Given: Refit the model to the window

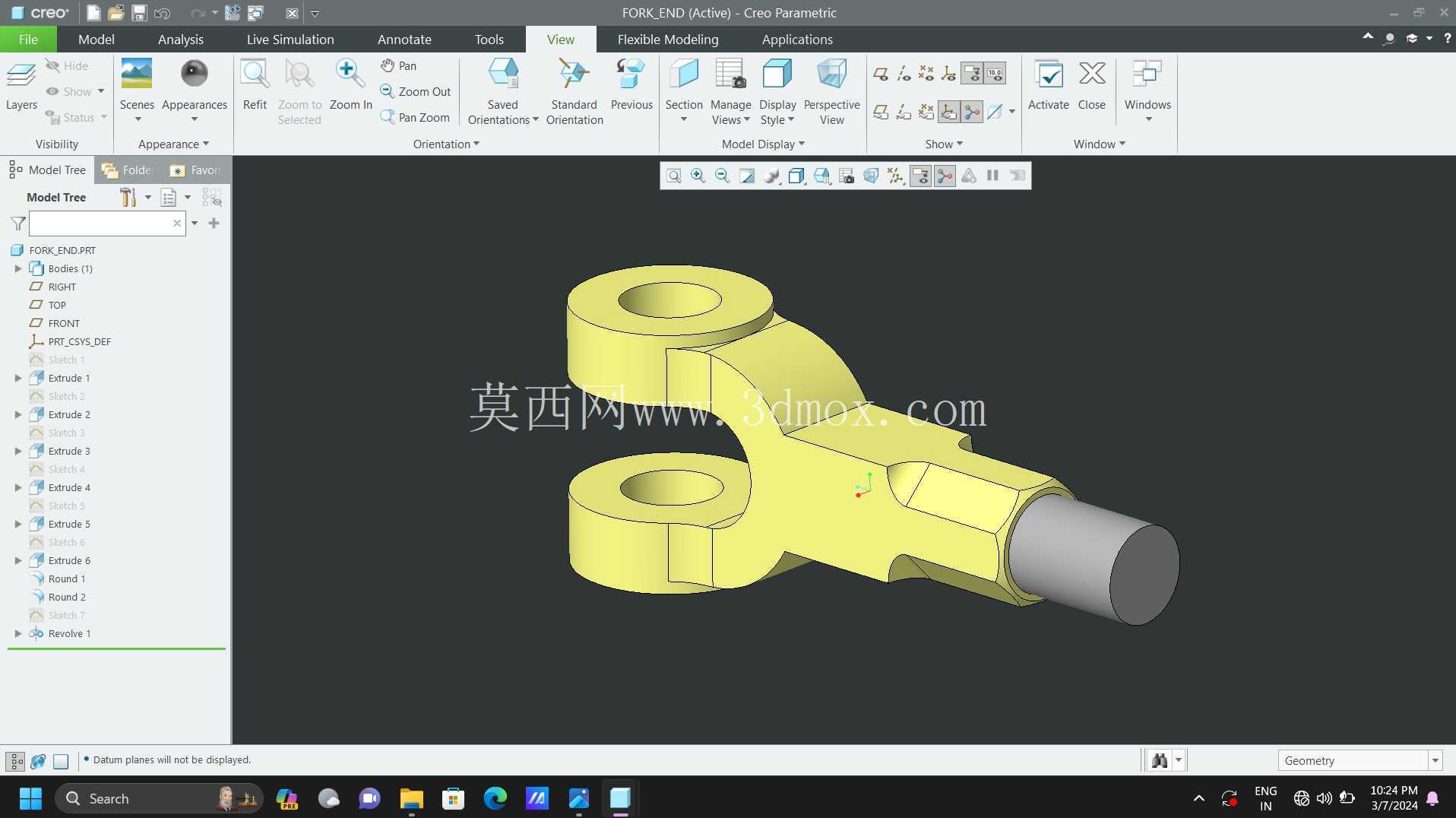Looking at the screenshot, I should tap(255, 86).
